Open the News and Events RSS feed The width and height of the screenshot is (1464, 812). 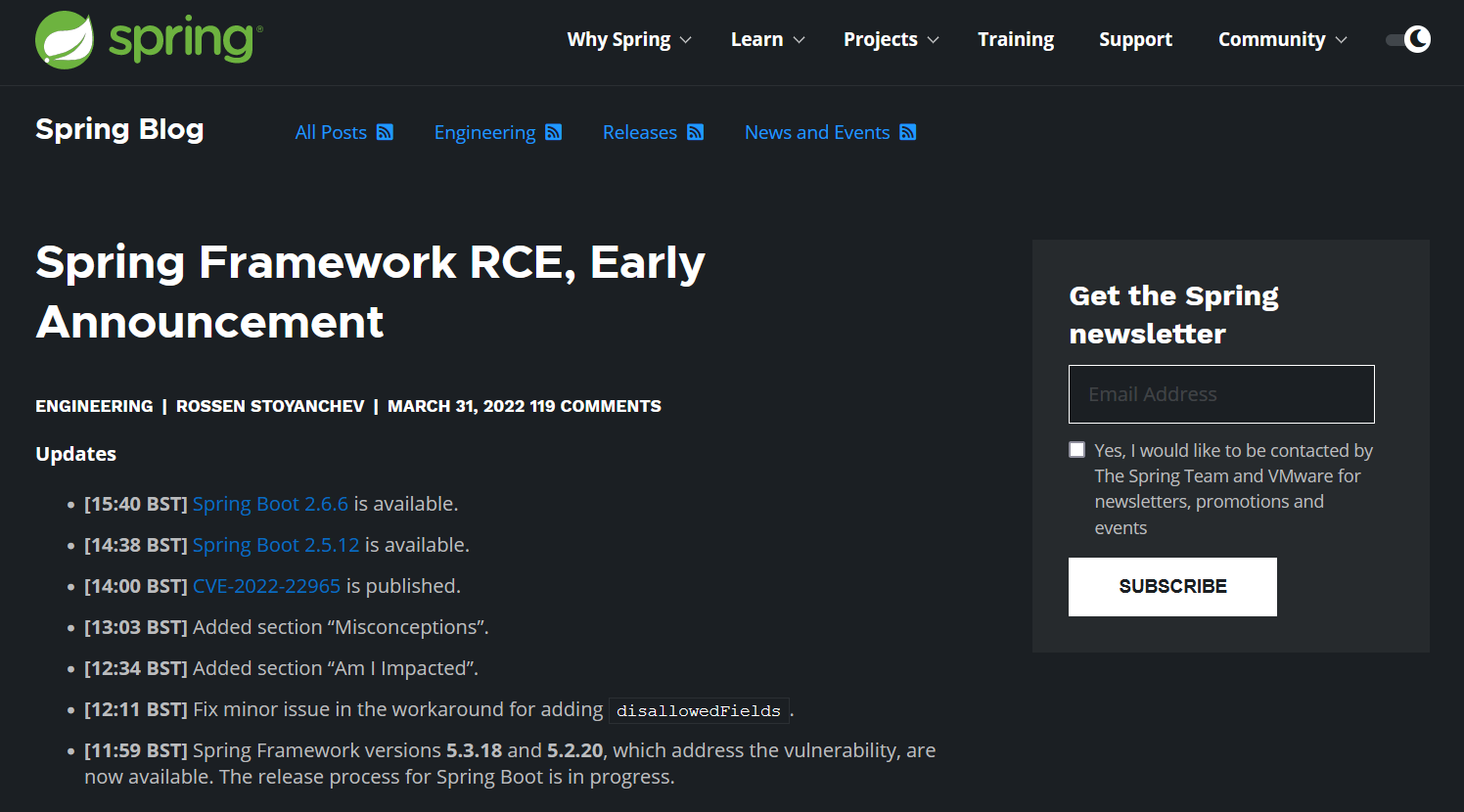908,131
